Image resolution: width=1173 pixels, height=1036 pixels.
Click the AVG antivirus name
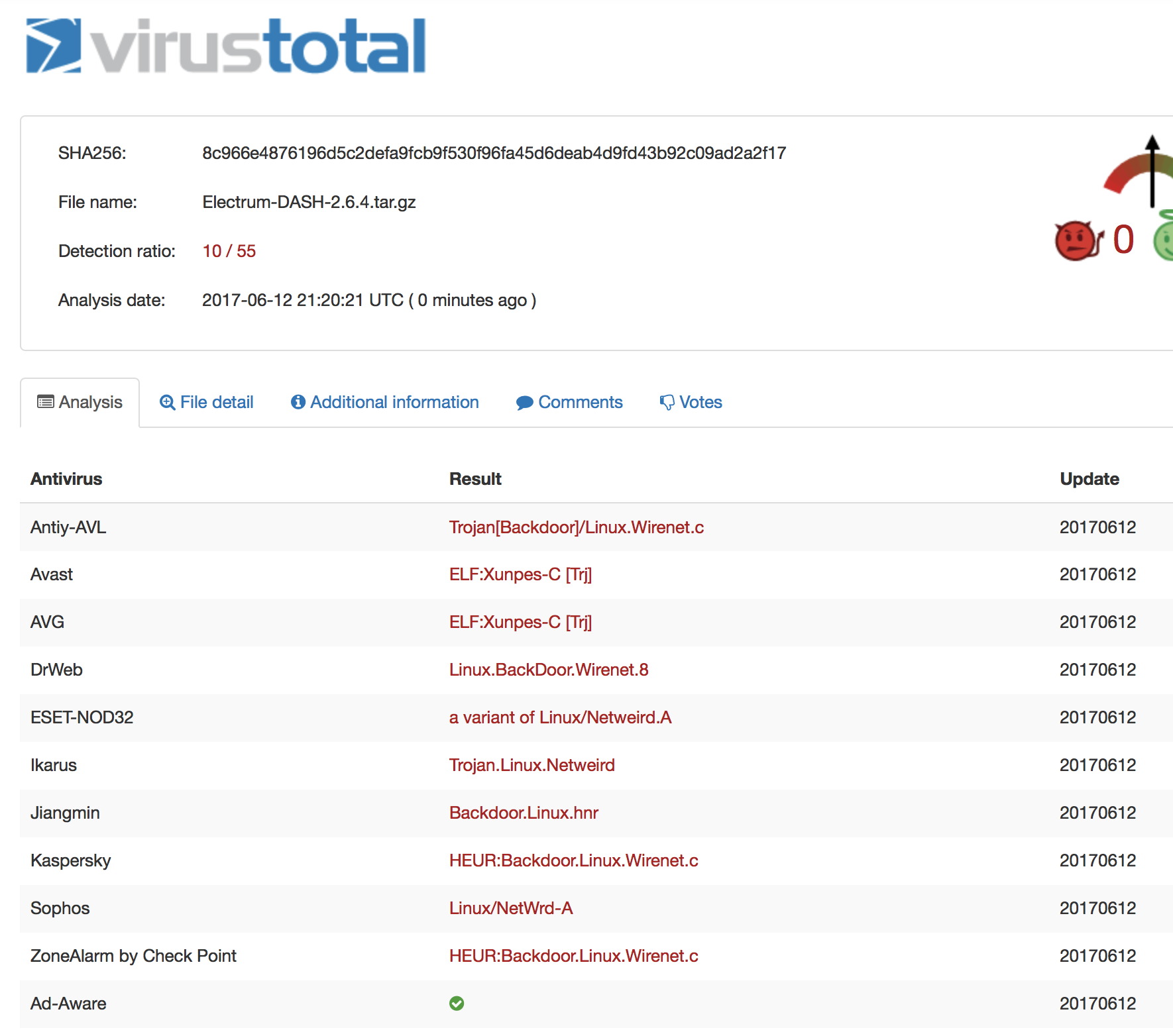tap(48, 622)
